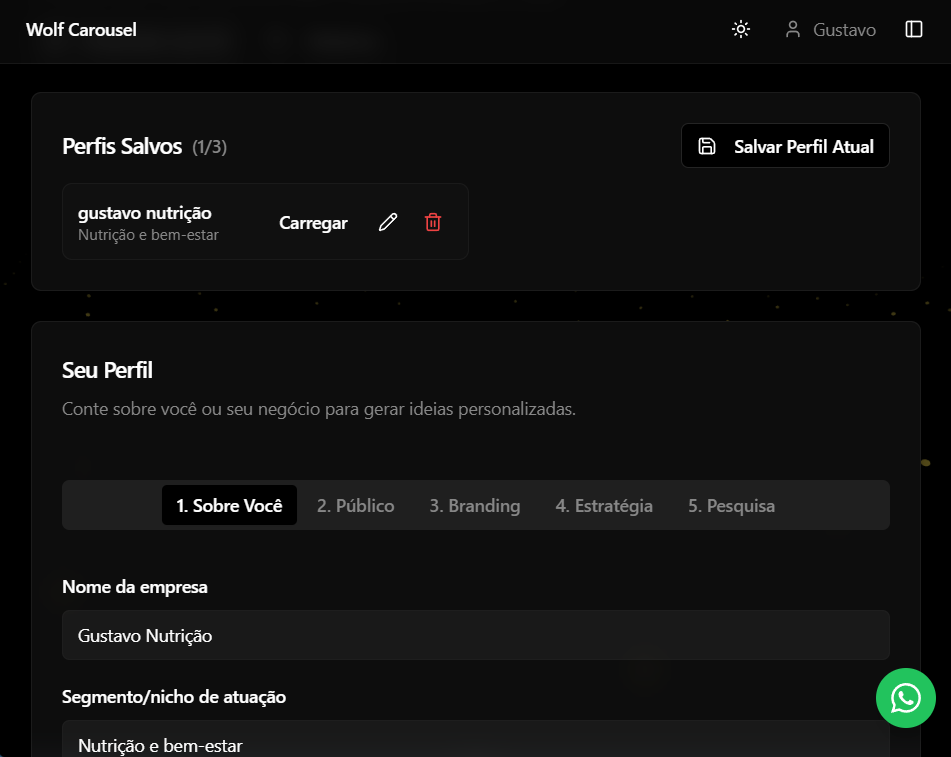Viewport: 951px width, 757px height.
Task: Delete gustavo nutrição profile with the trash icon
Action: coord(432,222)
